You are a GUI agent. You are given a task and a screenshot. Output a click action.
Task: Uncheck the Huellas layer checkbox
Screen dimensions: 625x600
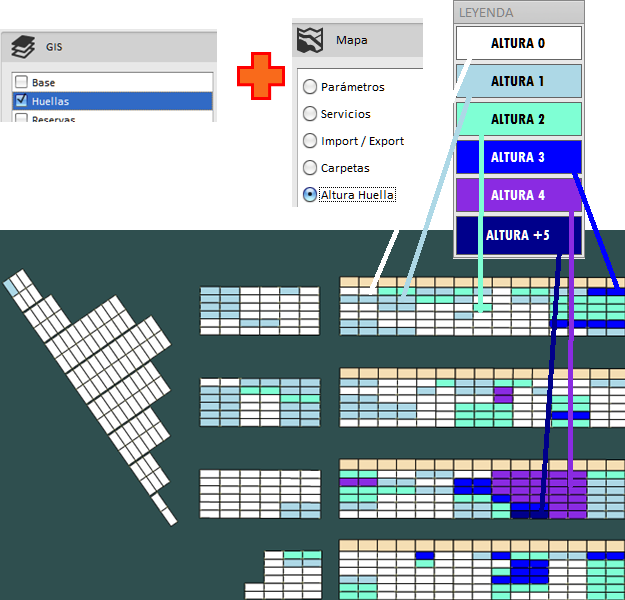click(20, 101)
